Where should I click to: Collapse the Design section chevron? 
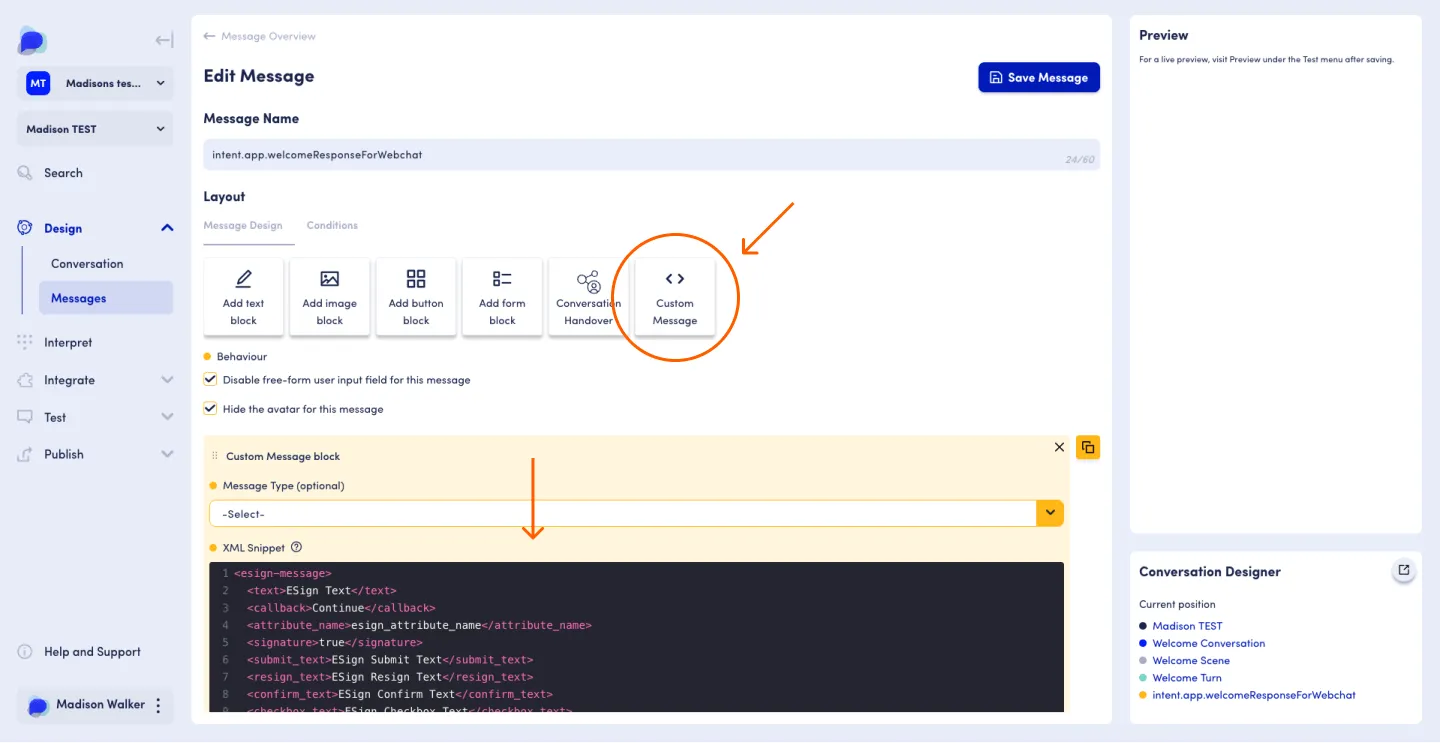point(167,228)
